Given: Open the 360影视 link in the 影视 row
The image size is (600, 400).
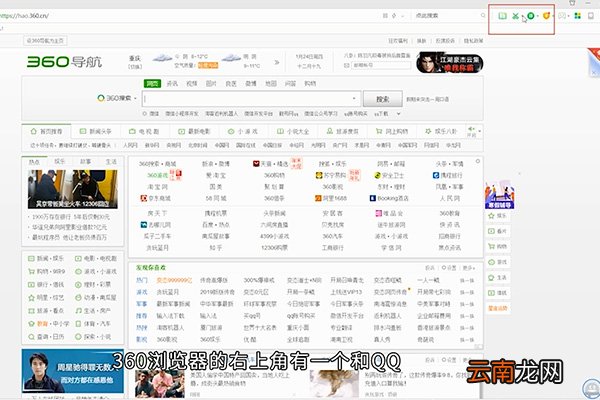Looking at the screenshot, I should [x=167, y=340].
